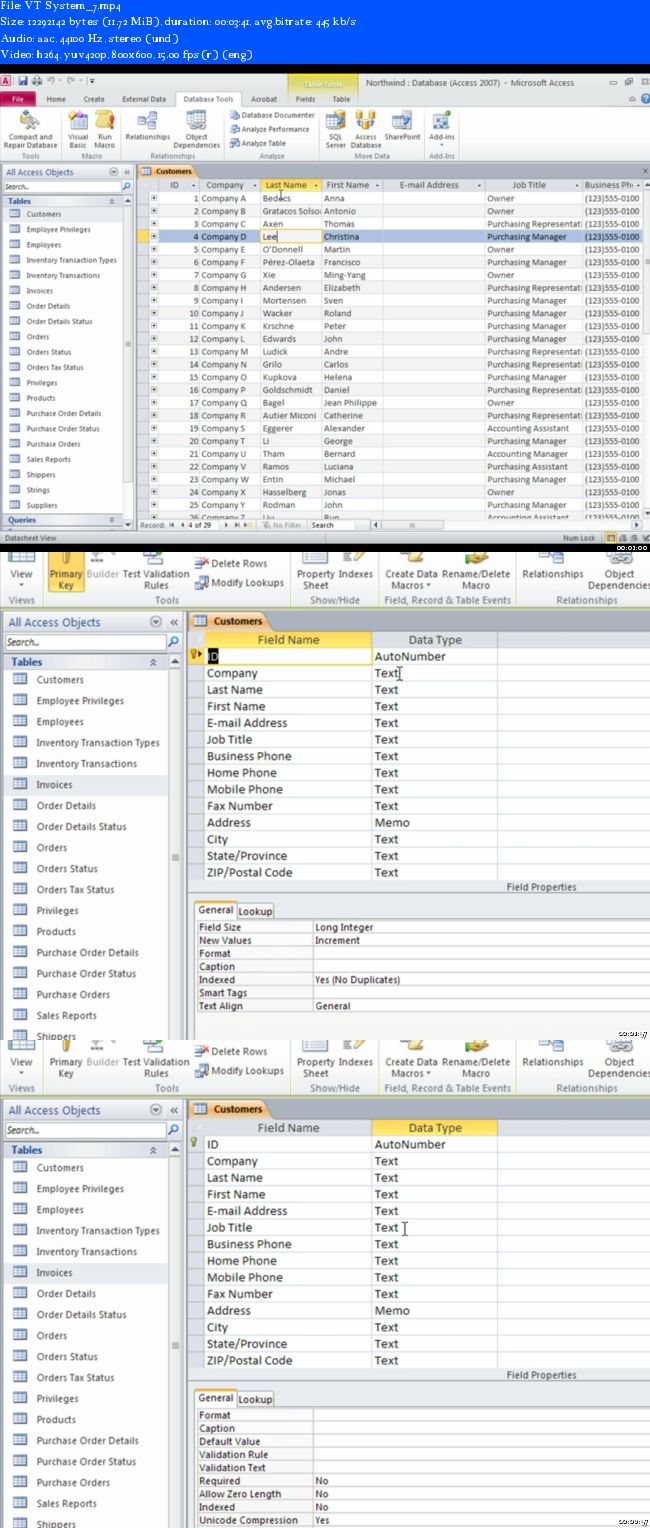Image resolution: width=650 pixels, height=1528 pixels.
Task: Click the 'Accounting Manager' job title cell
Action: click(534, 454)
